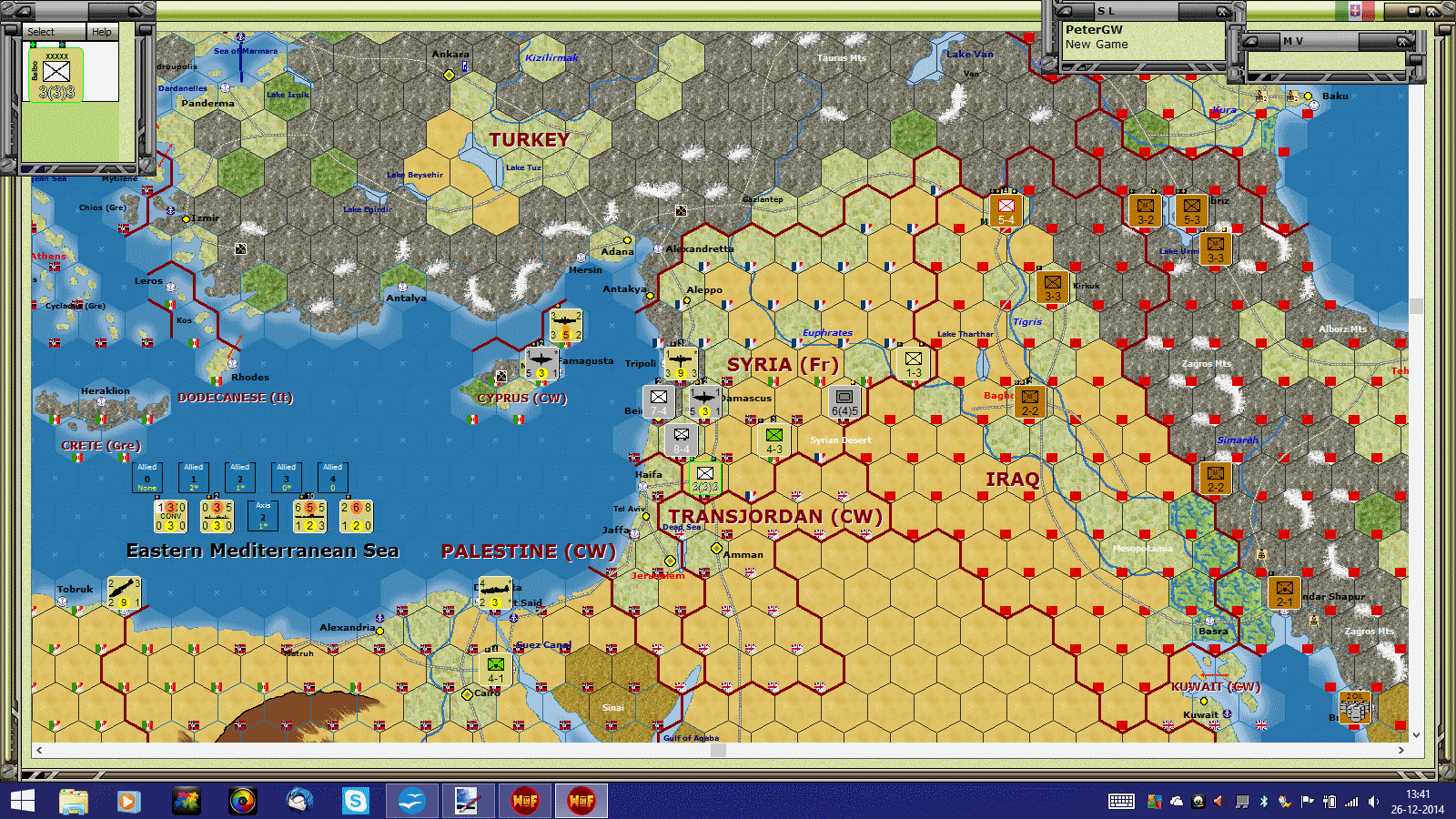Screen dimensions: 1456x819
Task: Click the volume icon in system tray
Action: [x=1372, y=802]
